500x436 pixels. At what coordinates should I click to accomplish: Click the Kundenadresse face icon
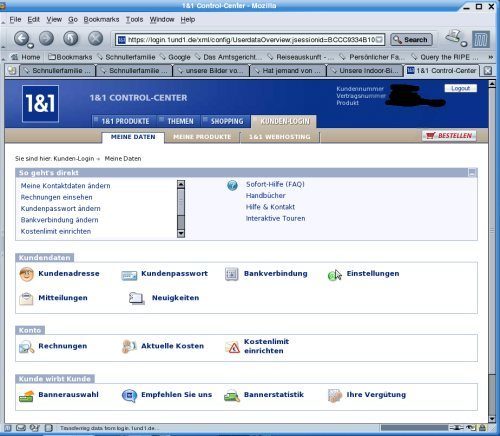point(27,274)
